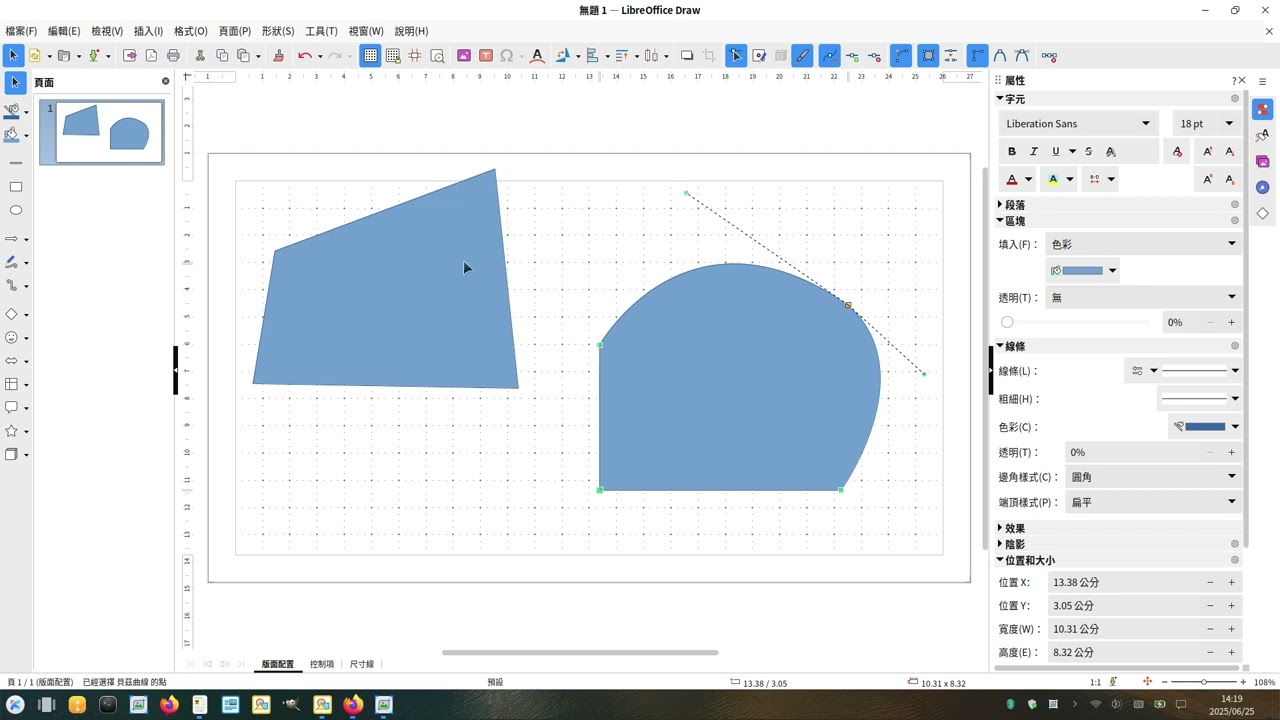Open the Fill type dropdown

point(1142,244)
